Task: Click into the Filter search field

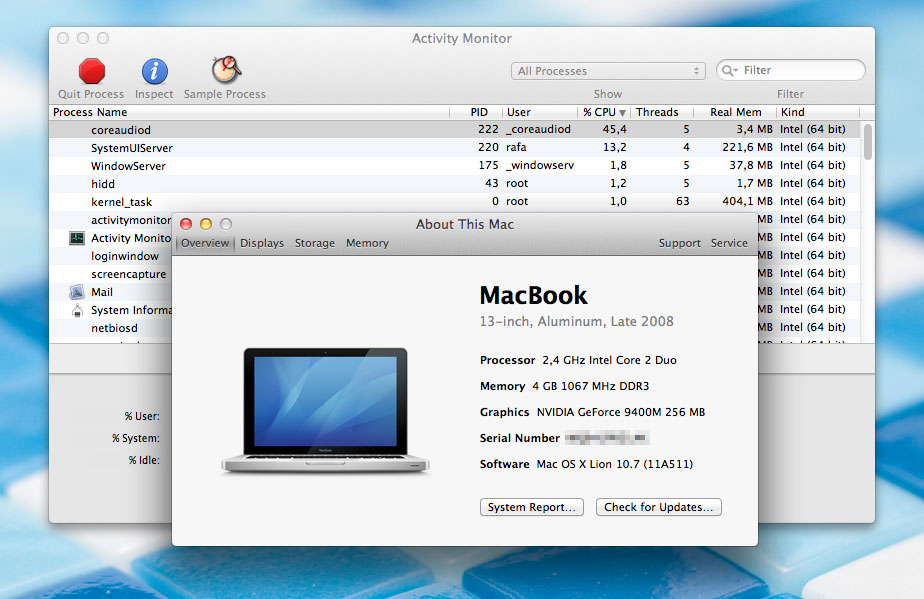Action: (x=791, y=70)
